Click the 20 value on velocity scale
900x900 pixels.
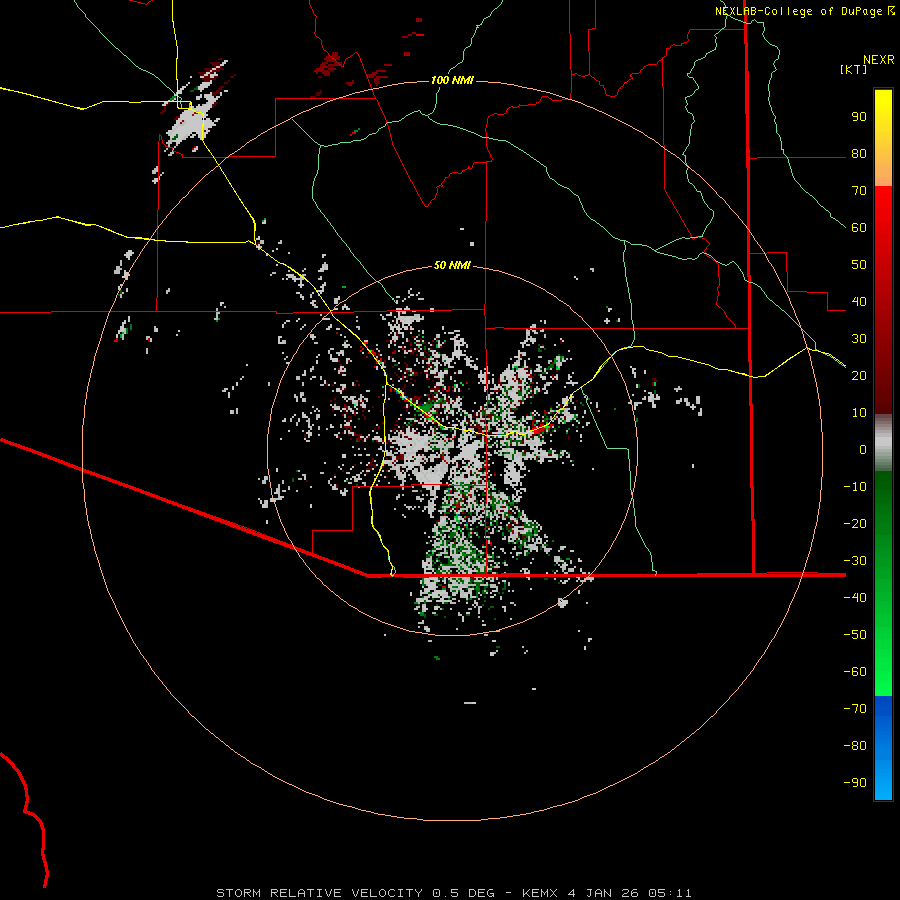(x=859, y=376)
